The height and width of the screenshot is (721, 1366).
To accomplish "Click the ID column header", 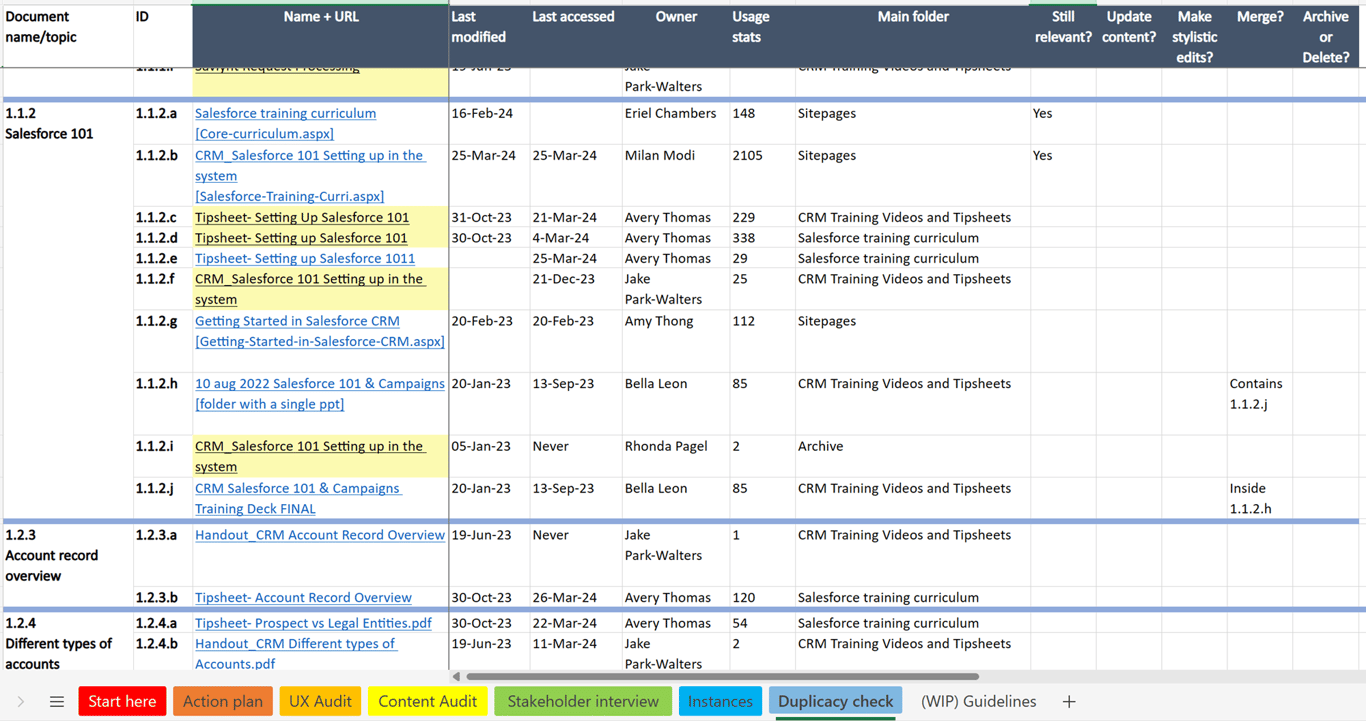I will (162, 36).
